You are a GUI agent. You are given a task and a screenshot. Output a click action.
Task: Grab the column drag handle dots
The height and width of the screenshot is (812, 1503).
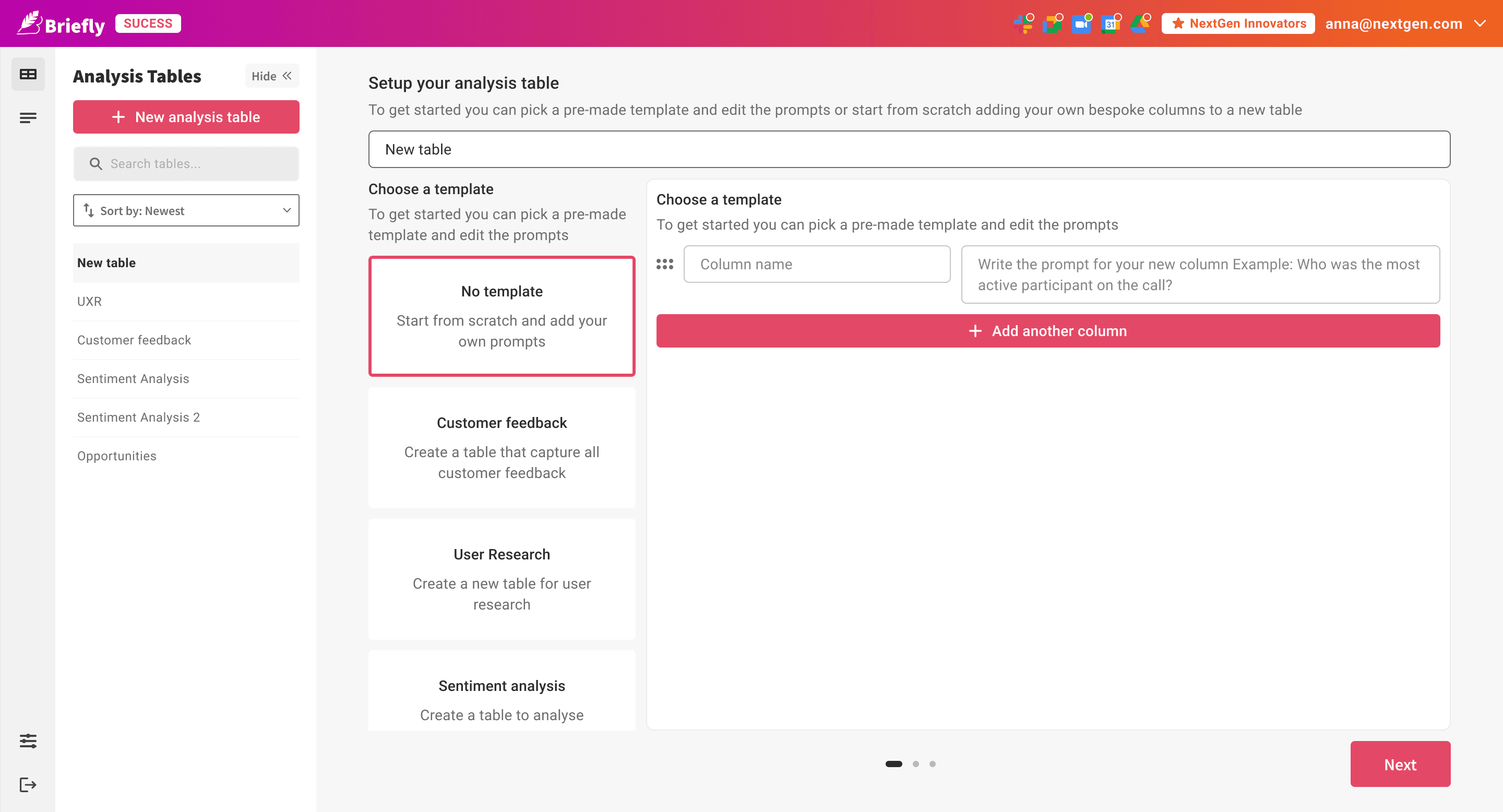pyautogui.click(x=664, y=264)
